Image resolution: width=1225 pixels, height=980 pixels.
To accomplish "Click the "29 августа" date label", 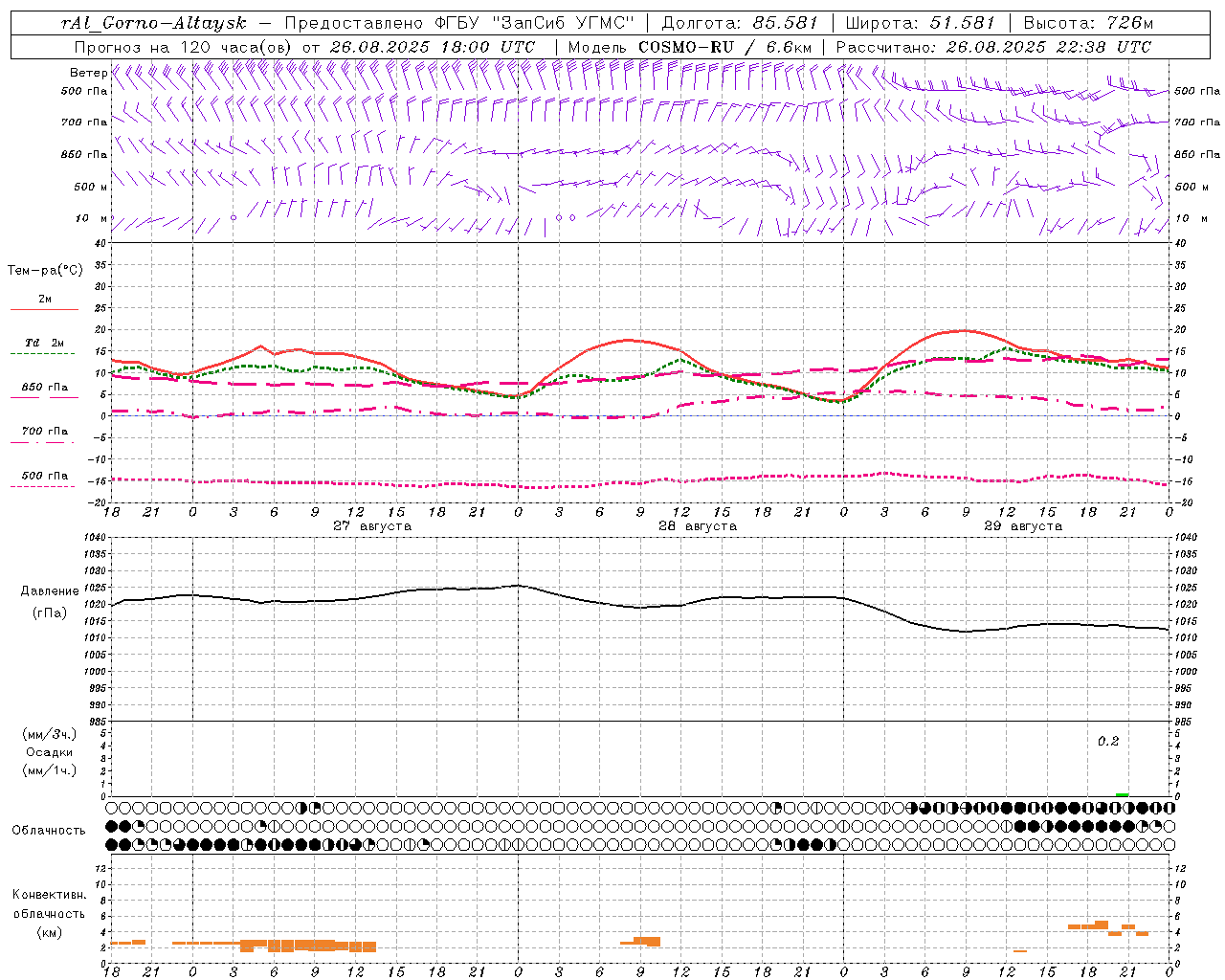I will 1023,526.
